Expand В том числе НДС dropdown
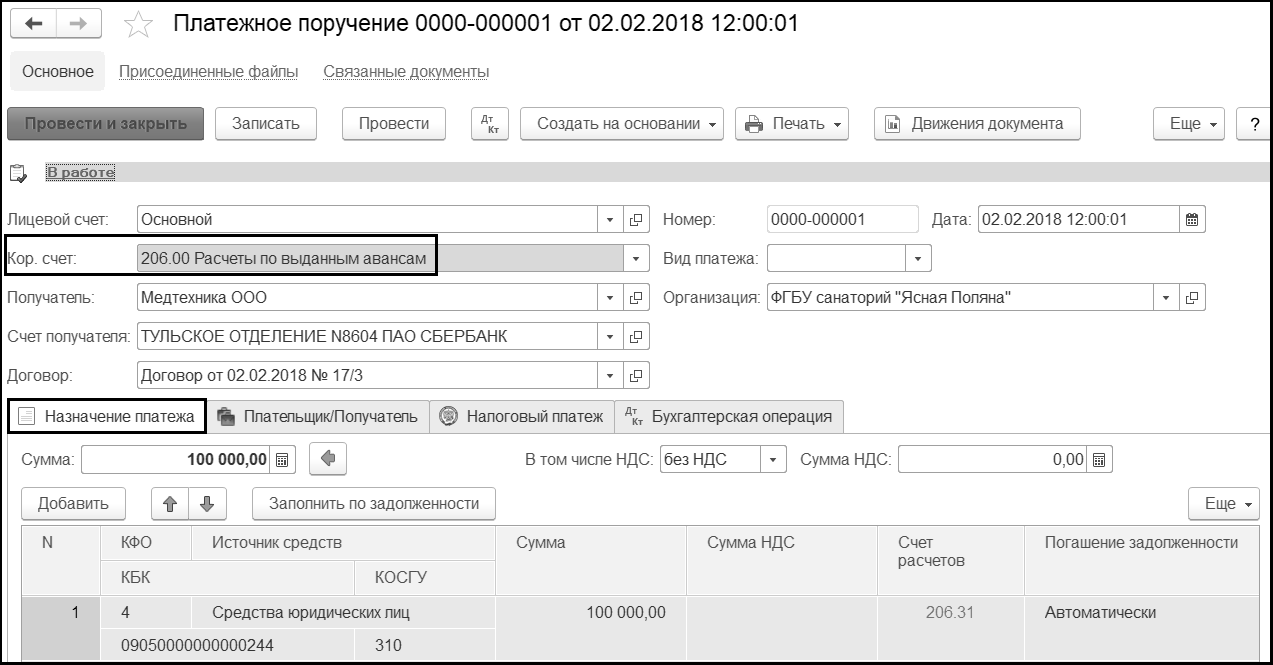 [x=774, y=460]
